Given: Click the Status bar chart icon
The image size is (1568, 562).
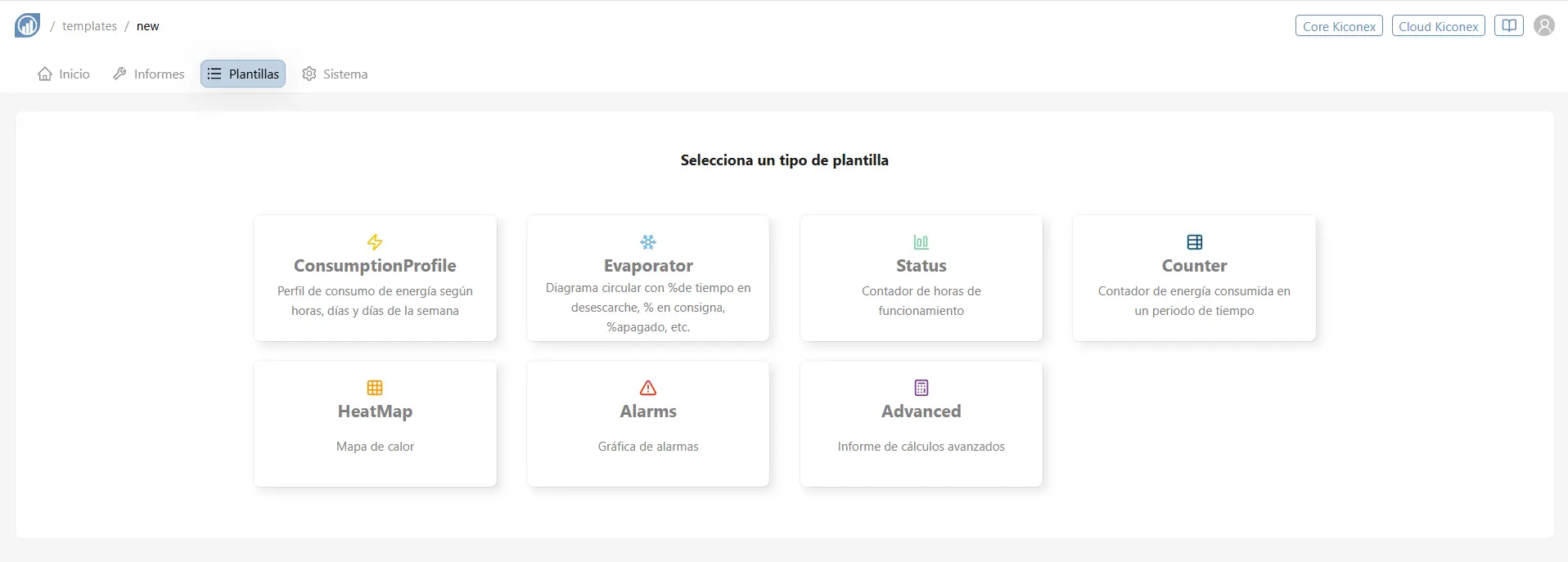Looking at the screenshot, I should (921, 242).
